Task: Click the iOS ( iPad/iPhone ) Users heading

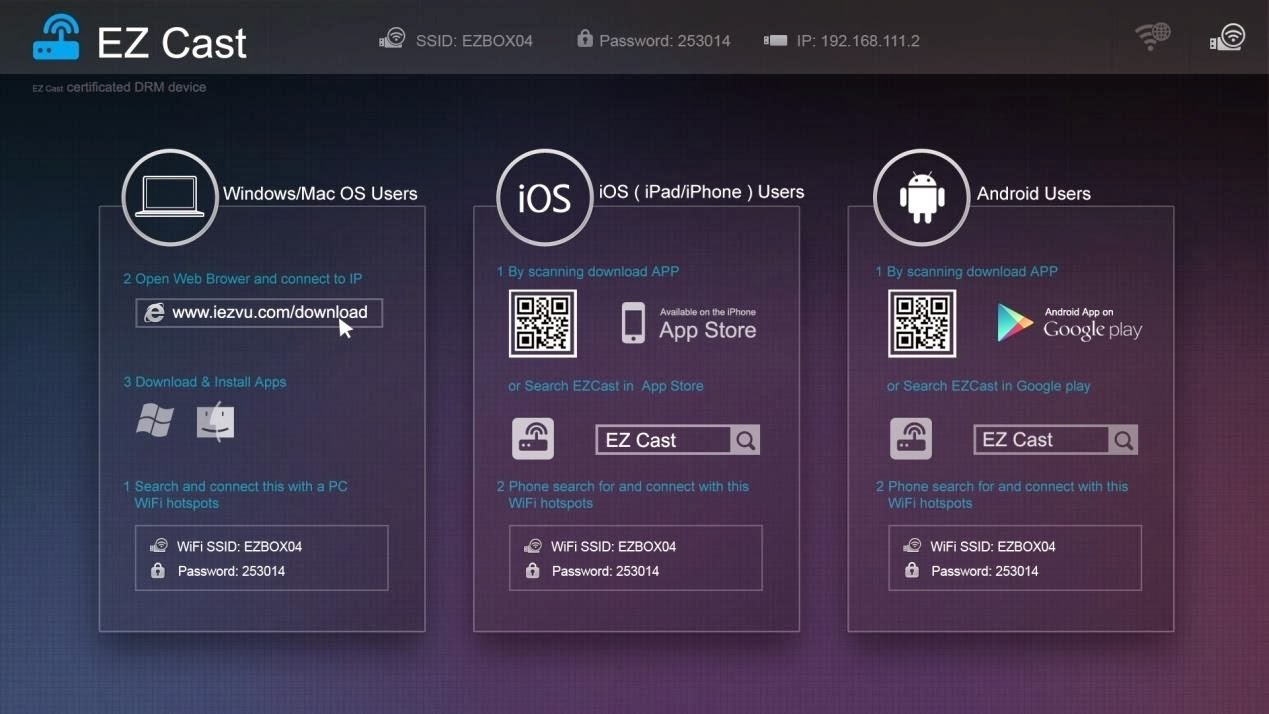Action: click(701, 192)
